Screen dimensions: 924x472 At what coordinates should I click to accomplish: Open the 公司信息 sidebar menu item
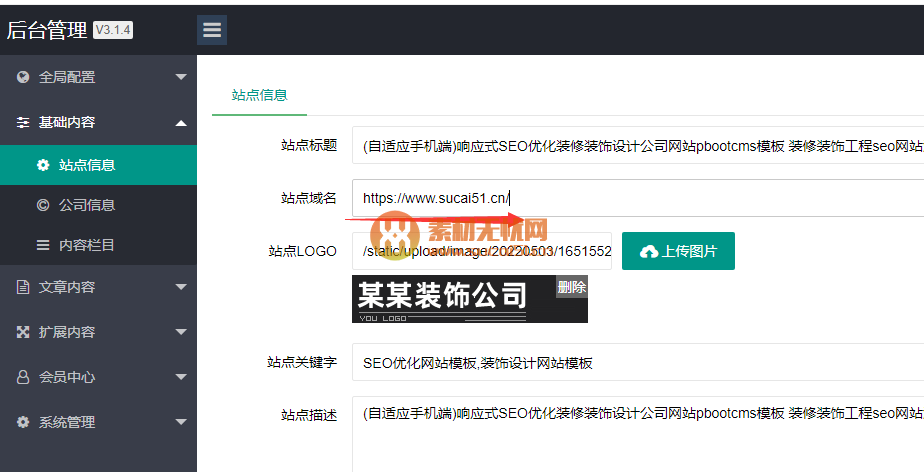[98, 205]
